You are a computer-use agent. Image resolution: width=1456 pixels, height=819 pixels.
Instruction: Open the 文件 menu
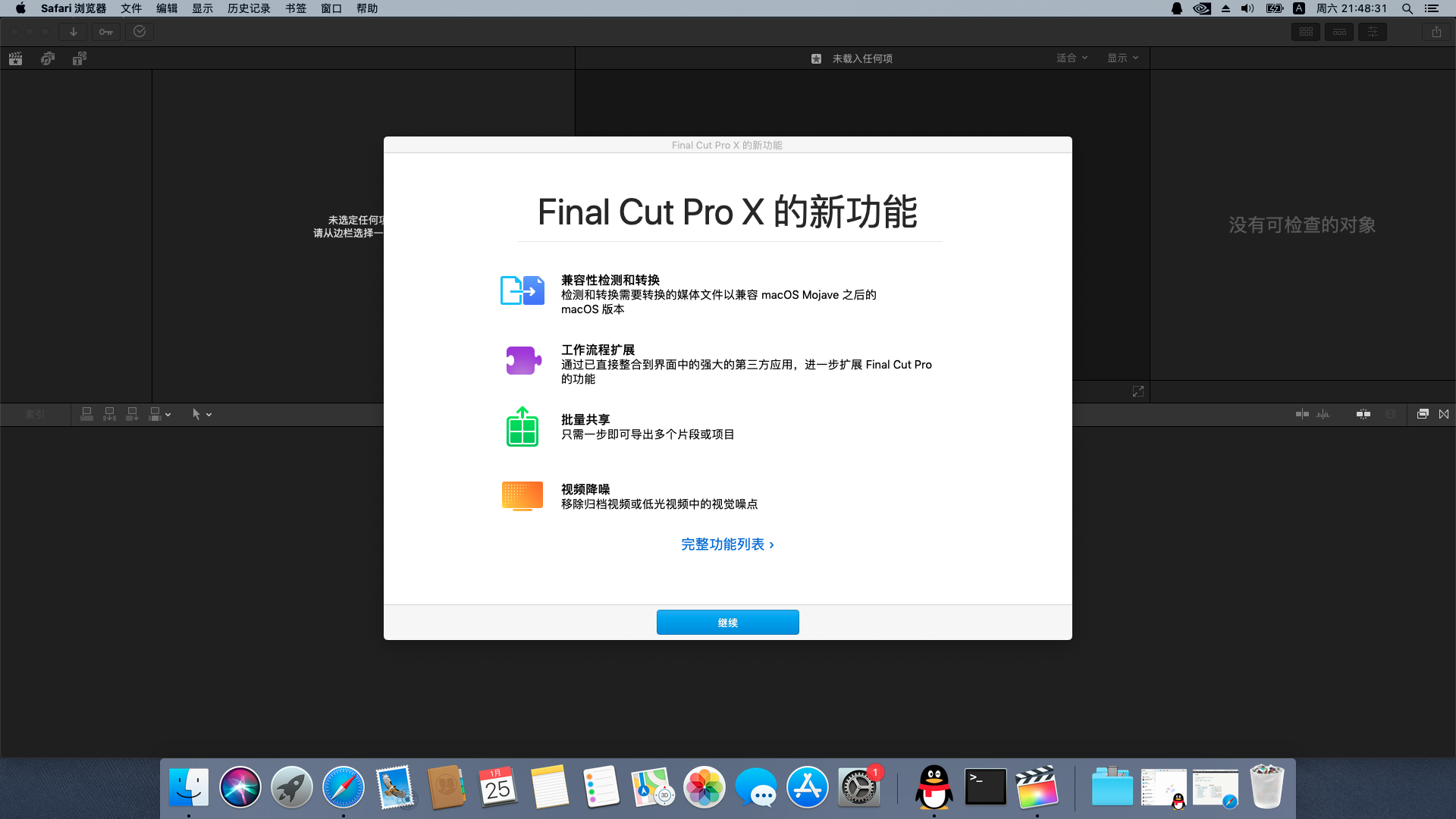(x=131, y=8)
